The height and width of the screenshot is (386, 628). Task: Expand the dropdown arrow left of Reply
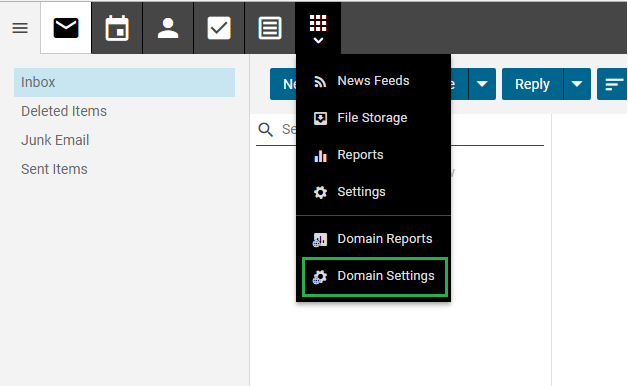482,84
